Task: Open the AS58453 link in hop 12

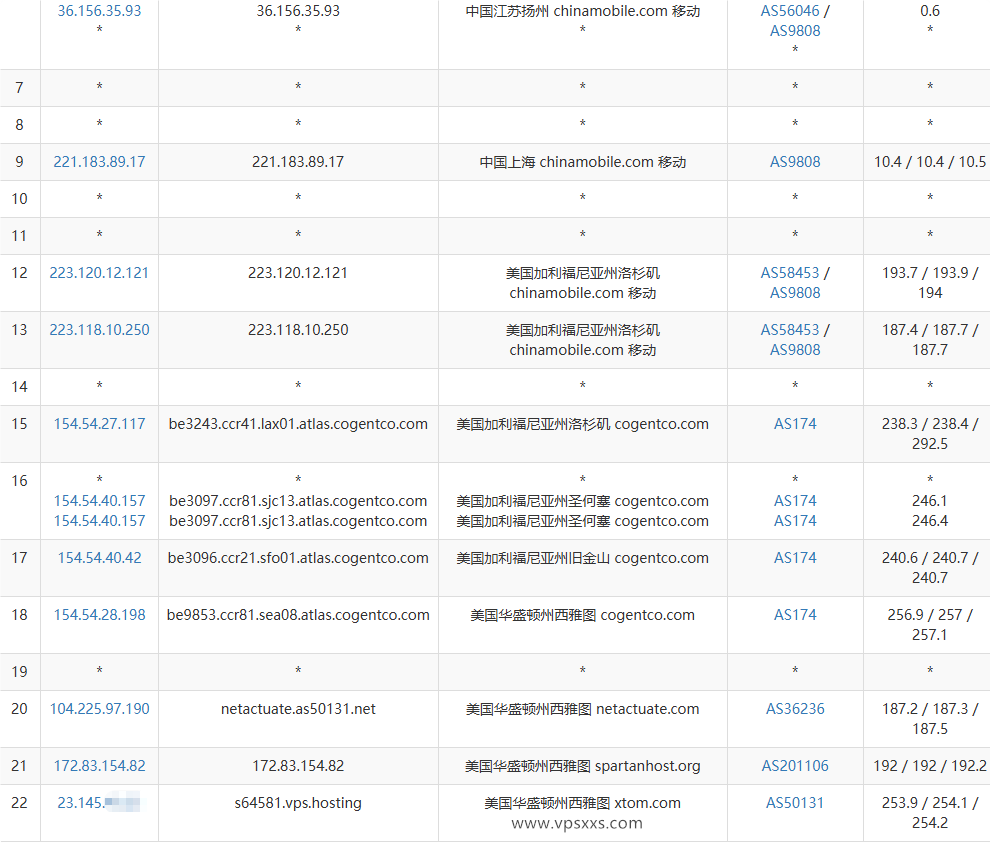Action: [789, 273]
